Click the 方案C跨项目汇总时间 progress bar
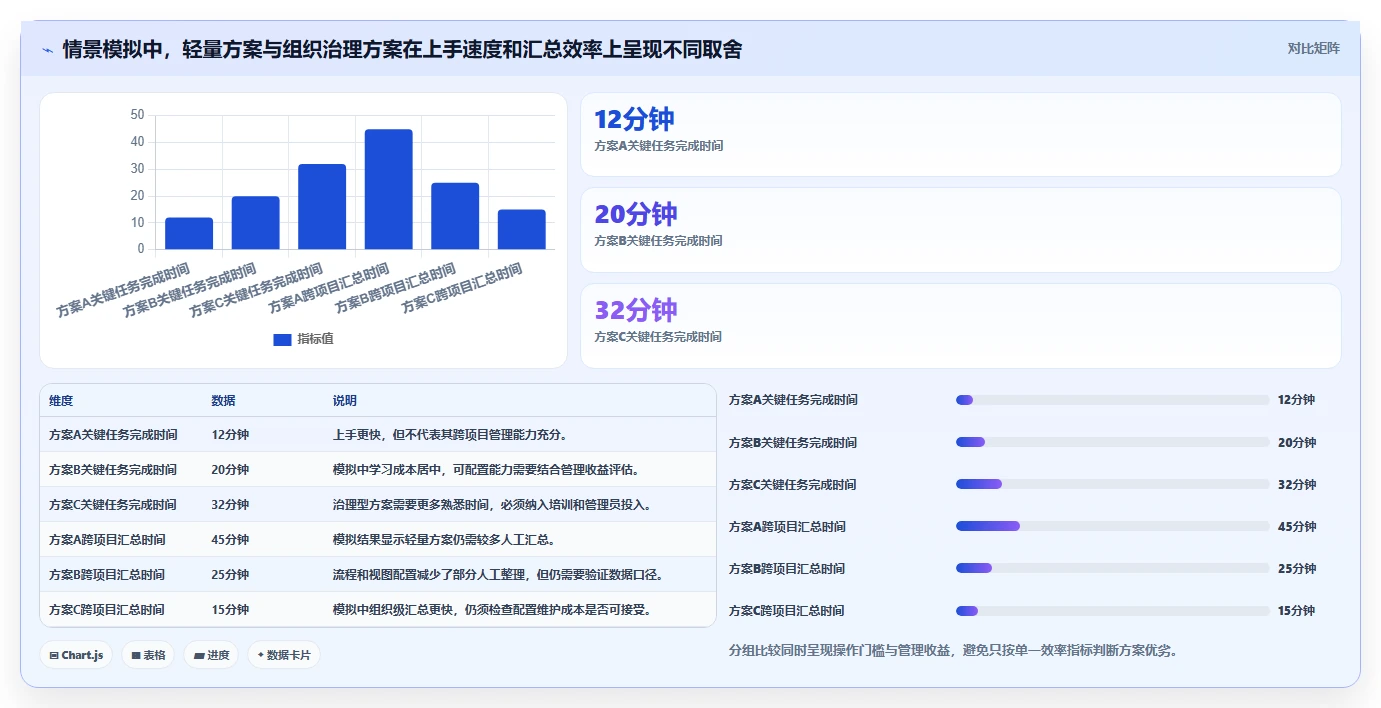1381x708 pixels. point(1113,610)
